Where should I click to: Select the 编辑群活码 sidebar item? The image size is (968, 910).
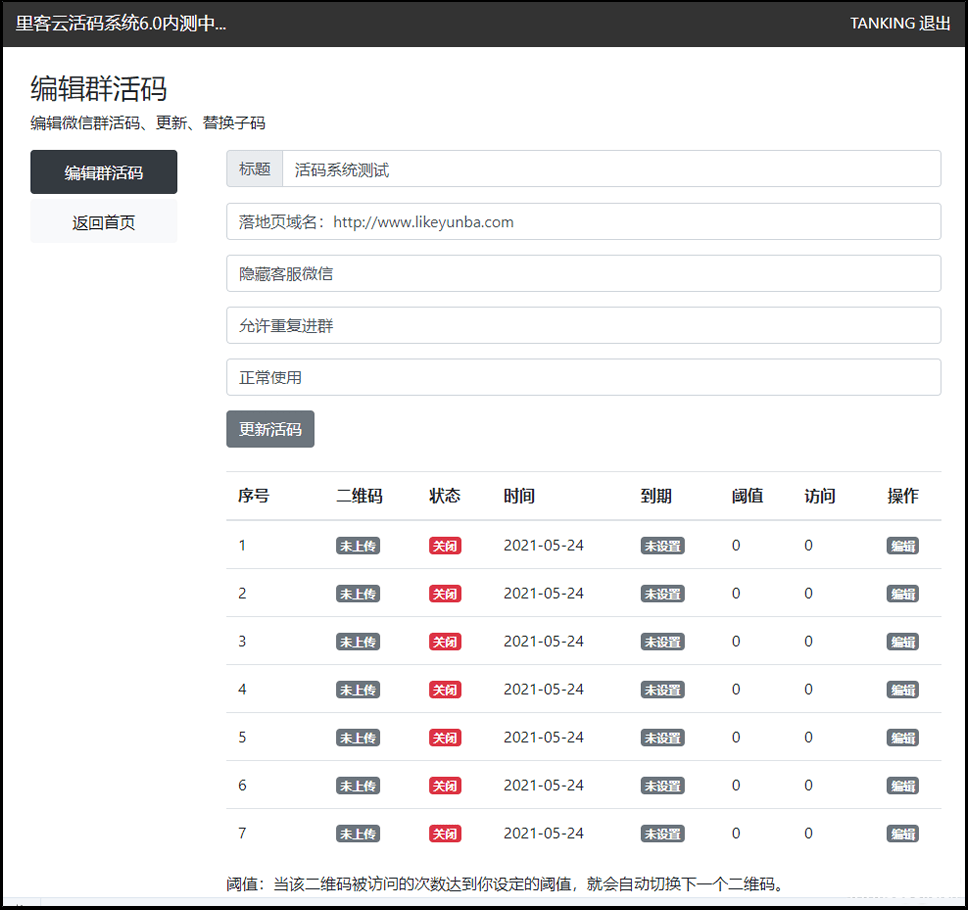coord(103,171)
